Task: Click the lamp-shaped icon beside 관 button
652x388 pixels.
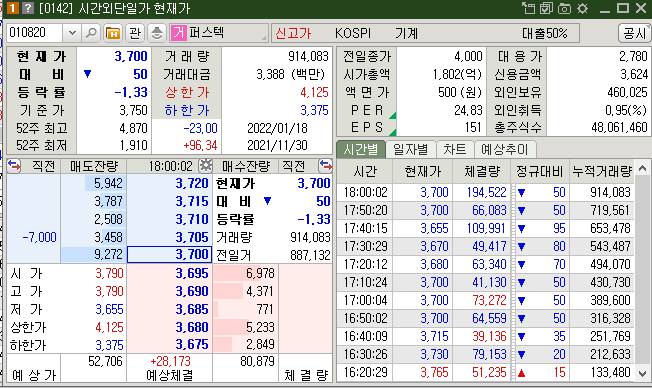Action: [157, 33]
